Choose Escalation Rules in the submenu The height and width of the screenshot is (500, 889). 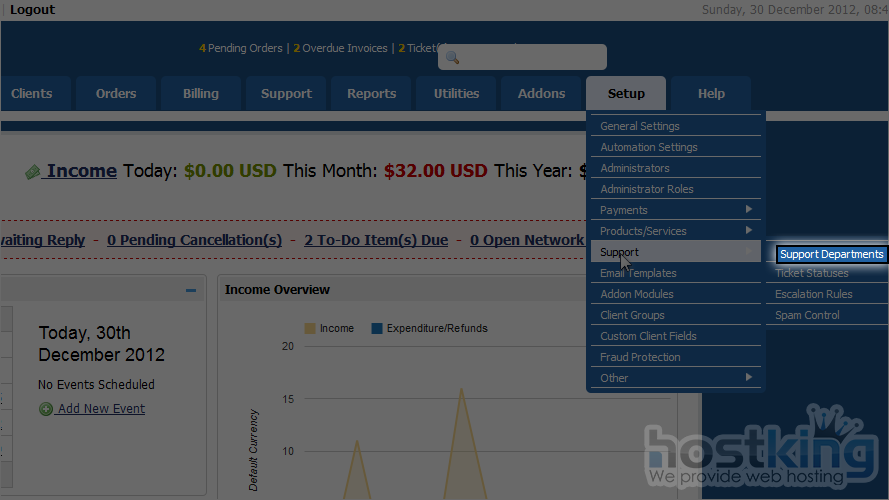pyautogui.click(x=813, y=294)
